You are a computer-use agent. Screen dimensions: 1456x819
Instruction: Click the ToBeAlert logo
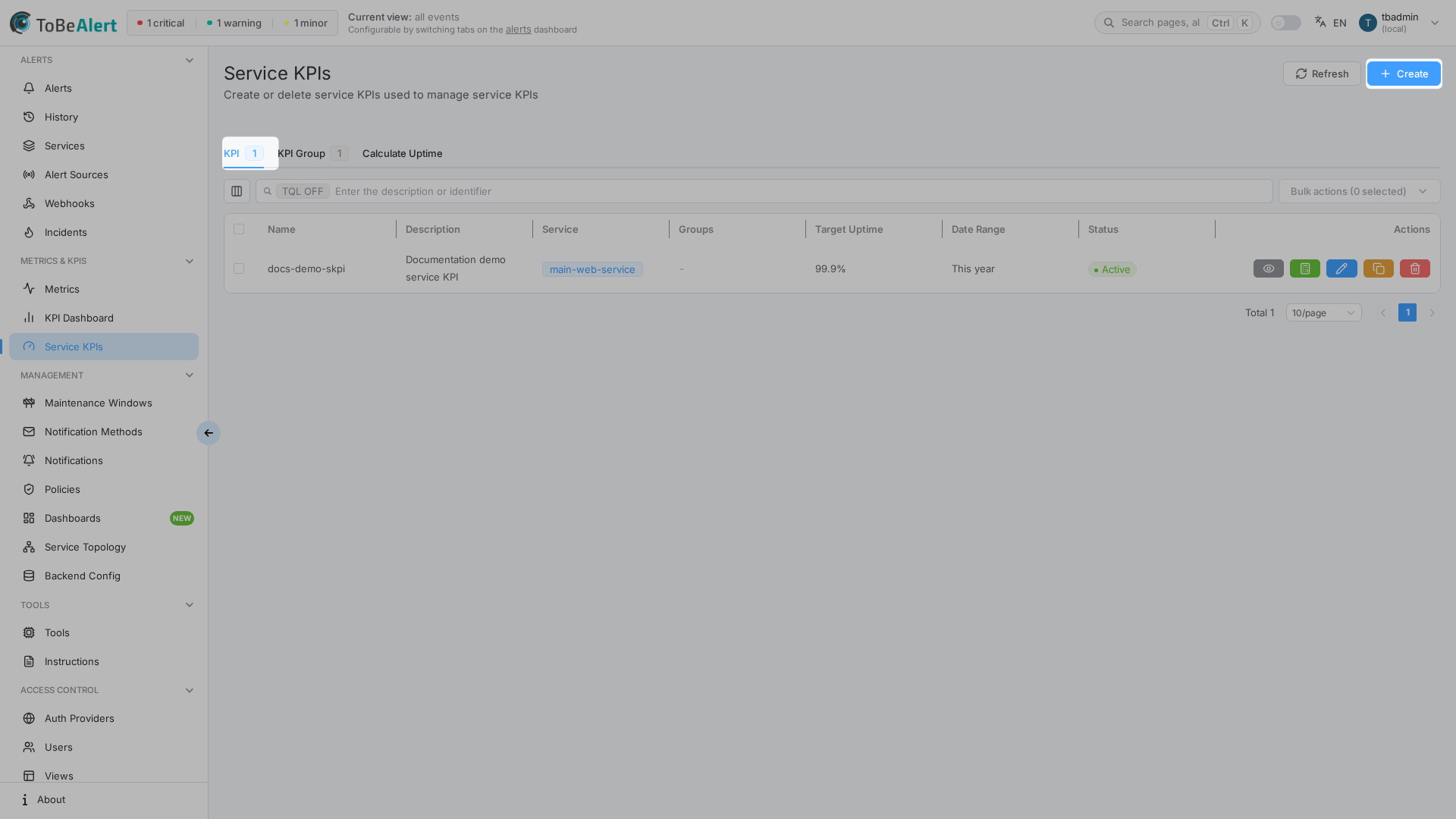[64, 24]
